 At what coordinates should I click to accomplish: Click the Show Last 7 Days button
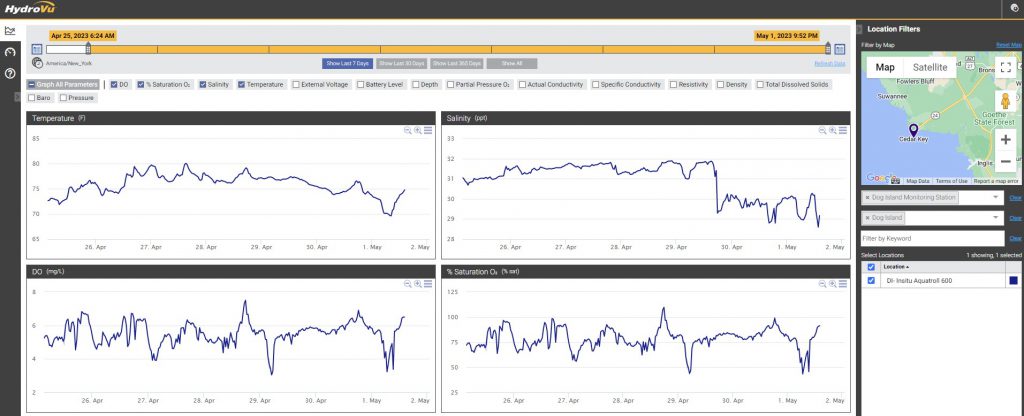tap(347, 63)
